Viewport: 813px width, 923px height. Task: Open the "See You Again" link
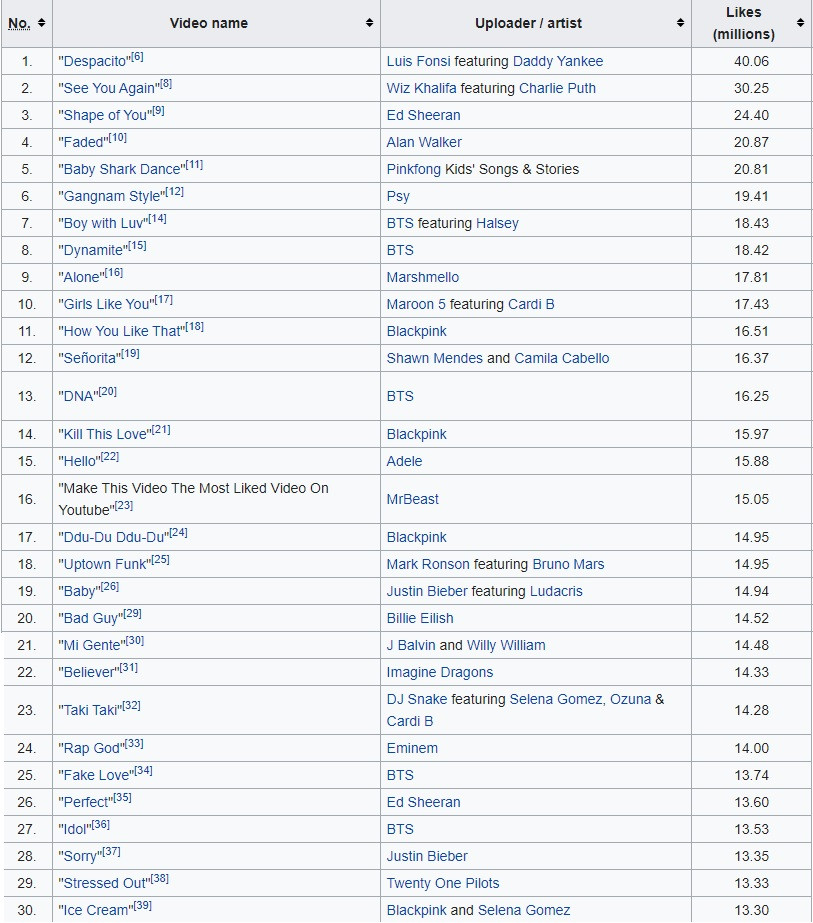[x=109, y=89]
